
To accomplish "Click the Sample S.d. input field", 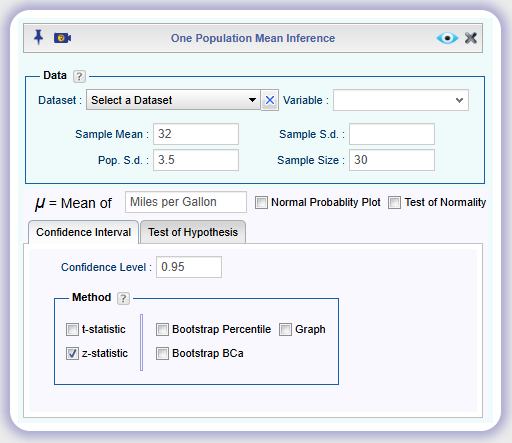I will [x=392, y=134].
